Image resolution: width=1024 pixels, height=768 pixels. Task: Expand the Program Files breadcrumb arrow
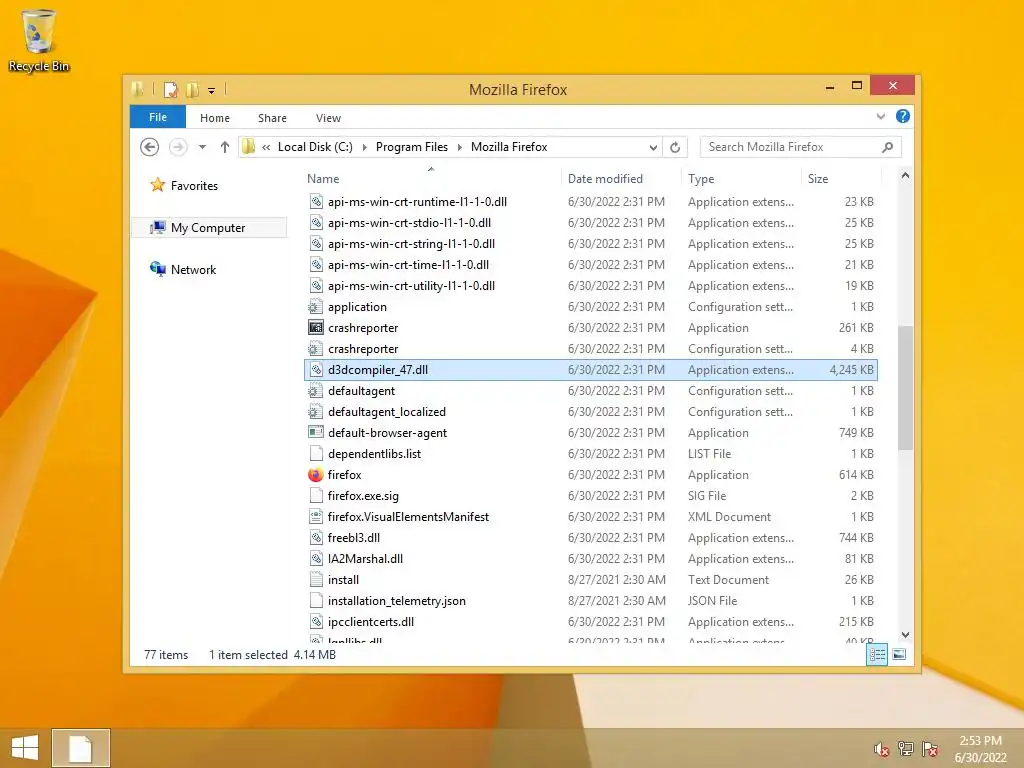tap(460, 147)
